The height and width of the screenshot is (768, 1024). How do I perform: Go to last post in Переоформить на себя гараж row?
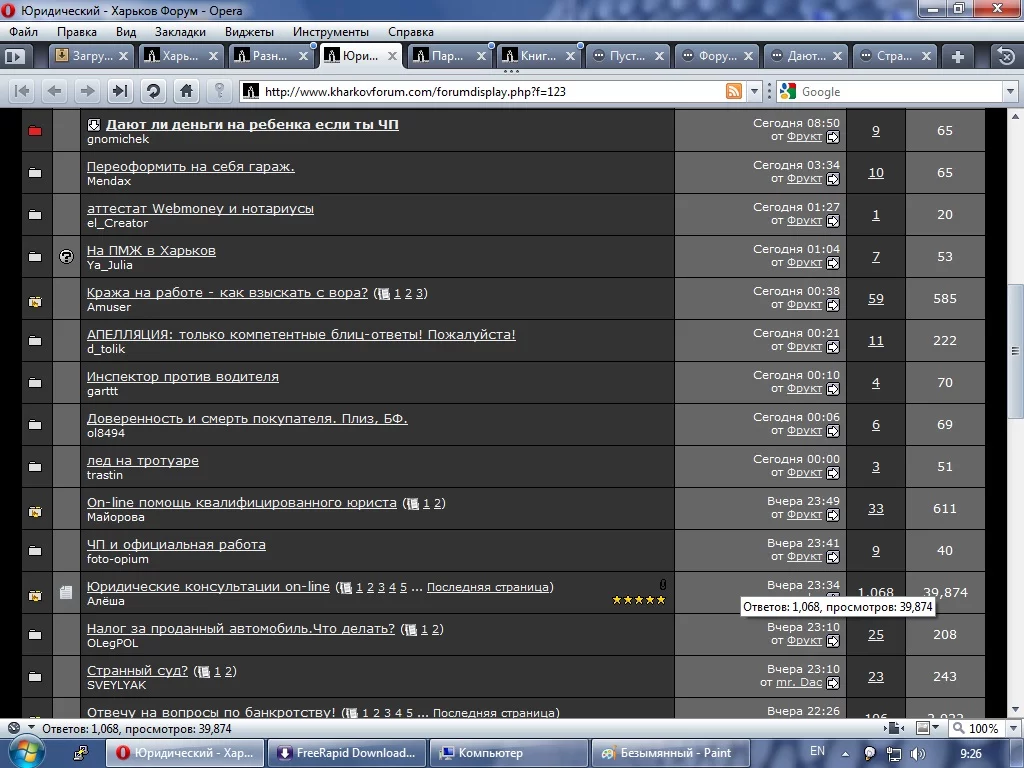coord(833,179)
